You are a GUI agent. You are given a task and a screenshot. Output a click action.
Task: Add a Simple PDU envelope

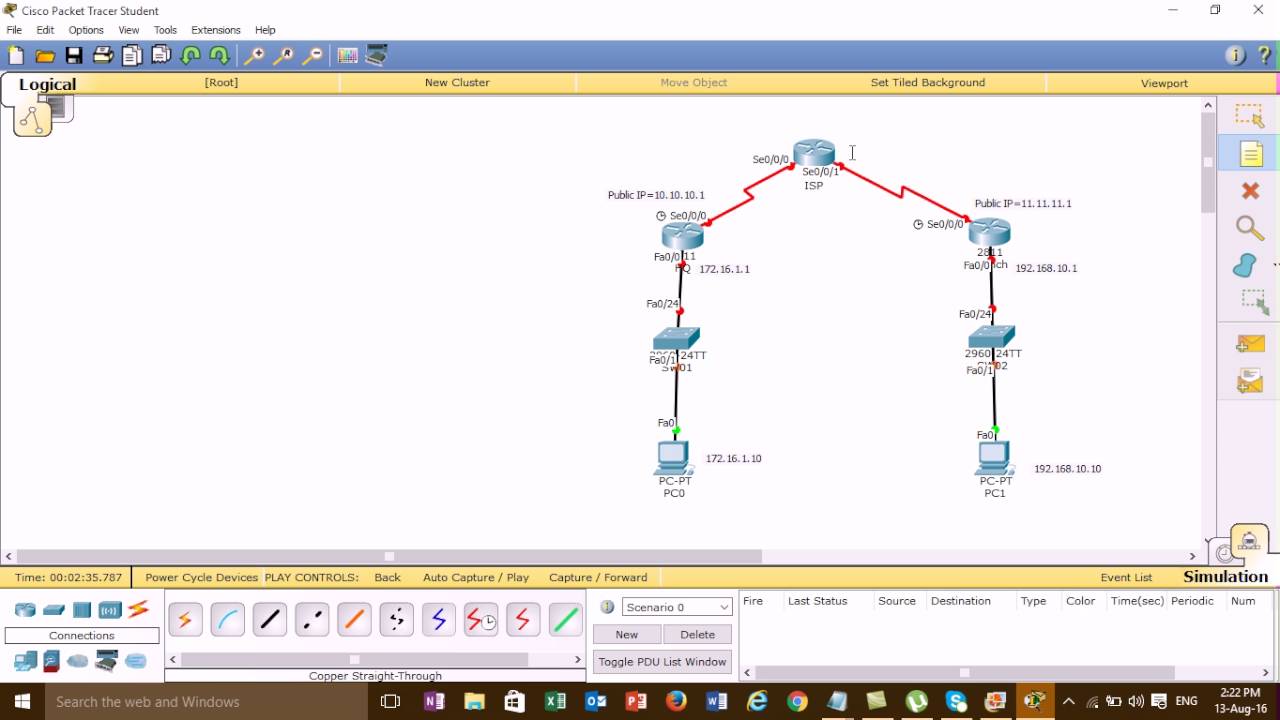[x=1250, y=343]
